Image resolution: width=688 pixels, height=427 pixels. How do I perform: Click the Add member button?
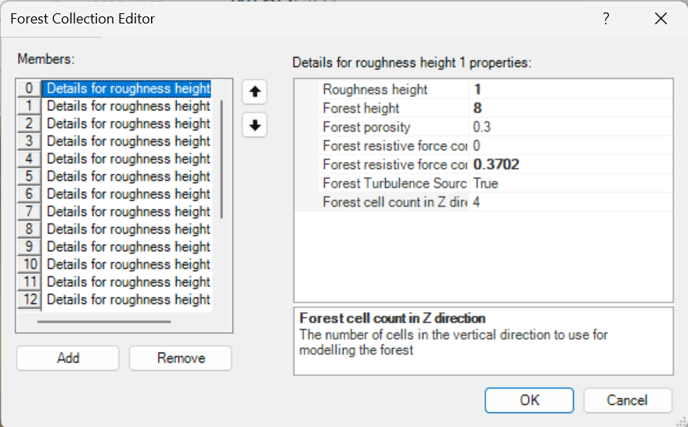[67, 358]
